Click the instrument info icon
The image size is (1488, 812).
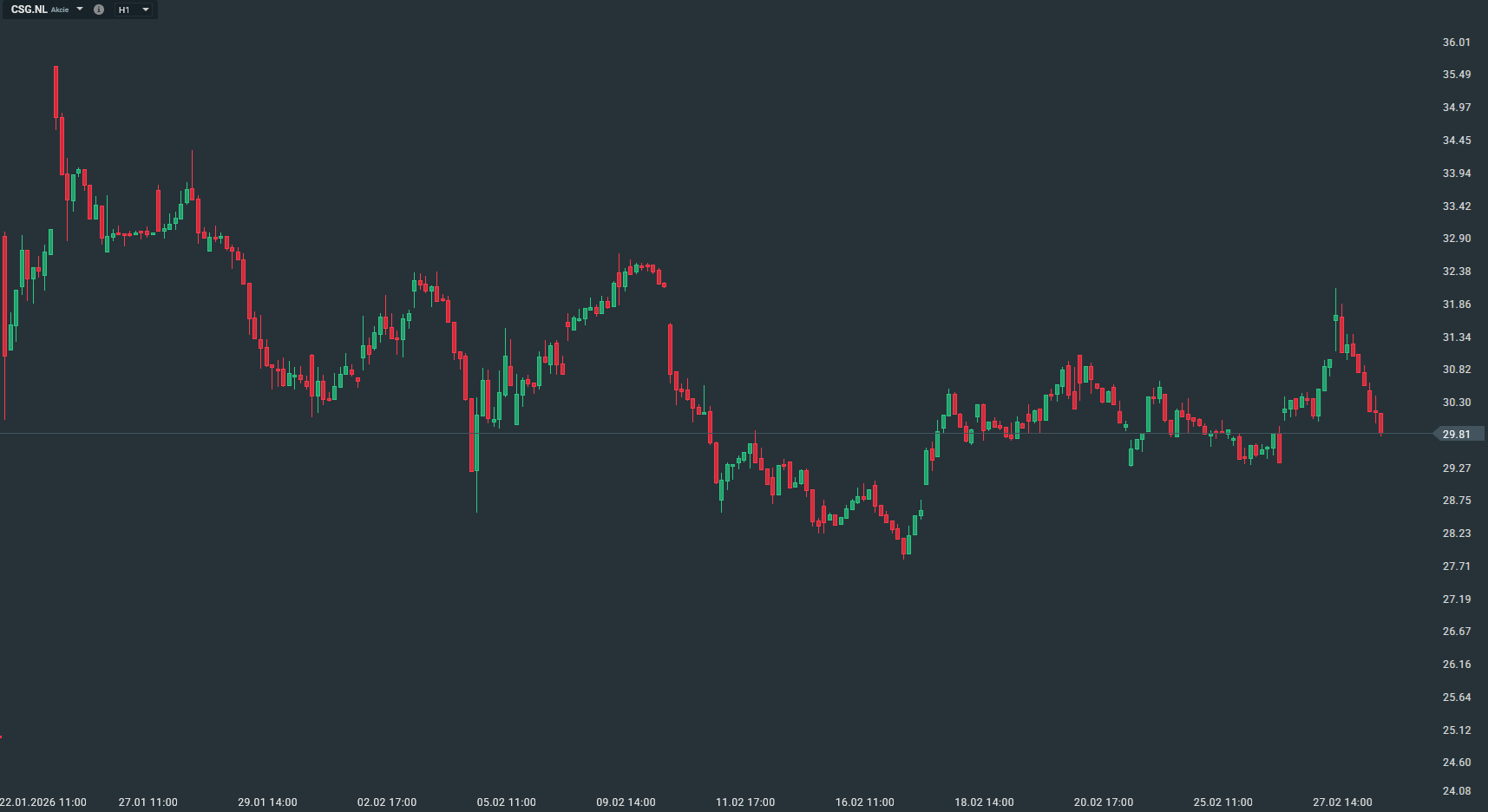[x=99, y=10]
